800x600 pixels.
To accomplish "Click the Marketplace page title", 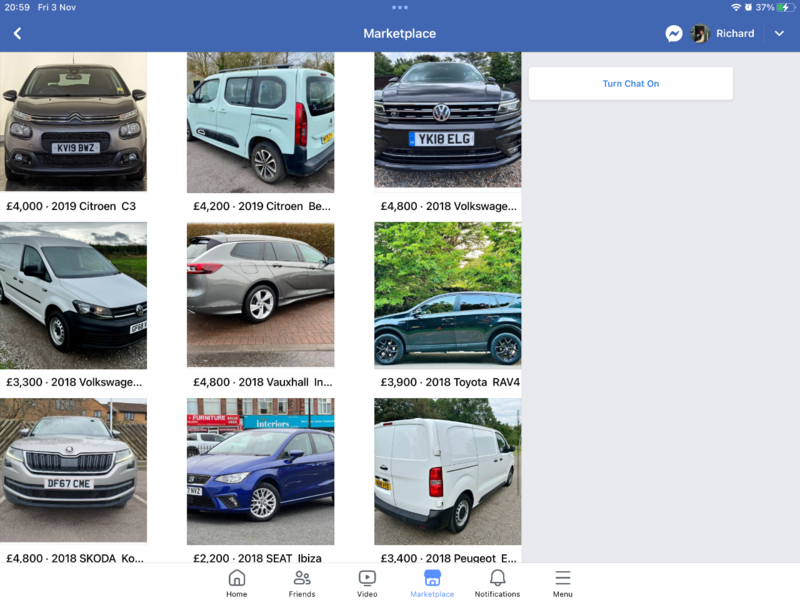I will (x=399, y=34).
